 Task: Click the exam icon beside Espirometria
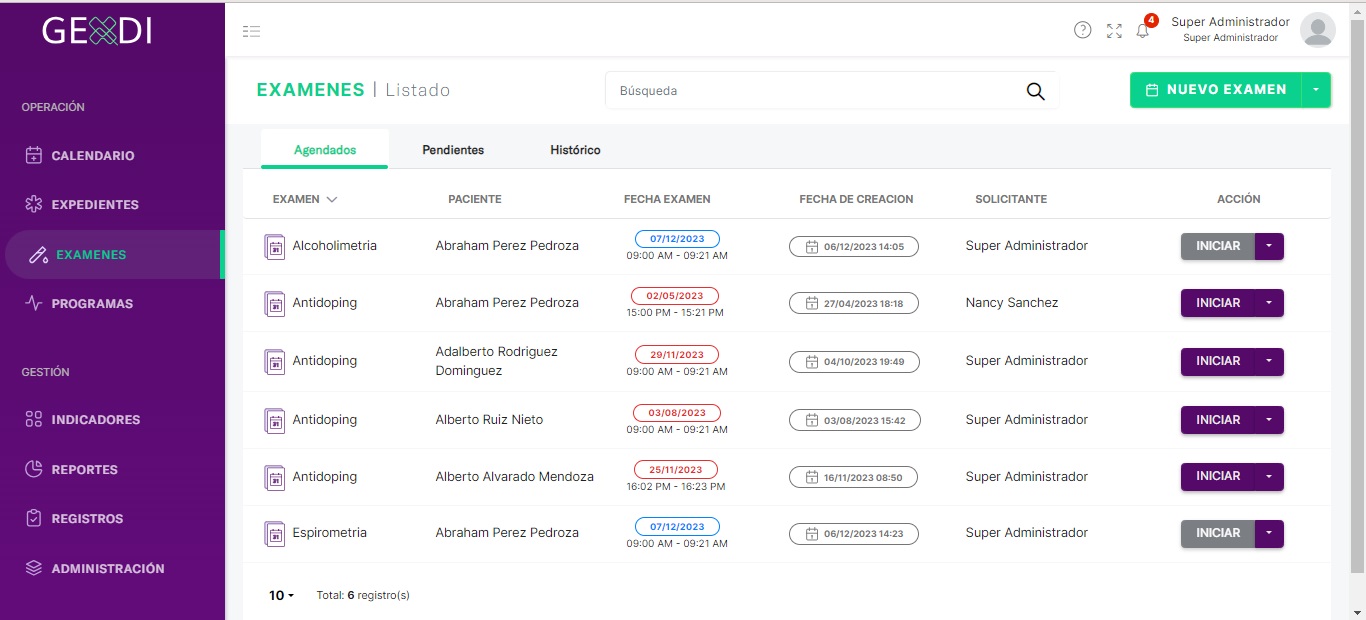[x=274, y=533]
